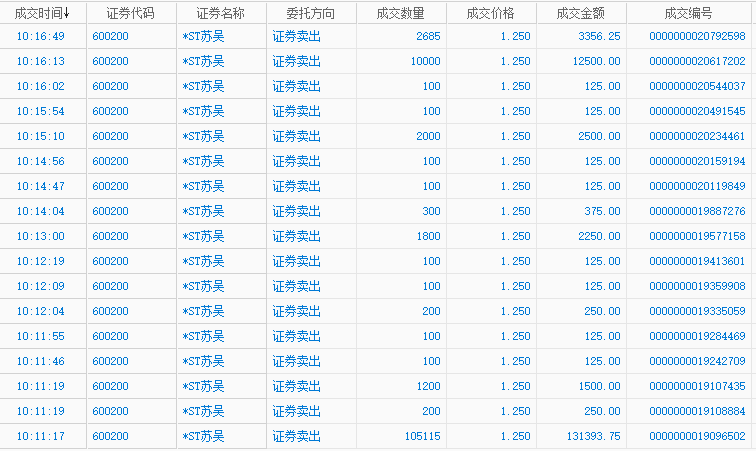Click trade number 0000000019887276

tap(697, 211)
